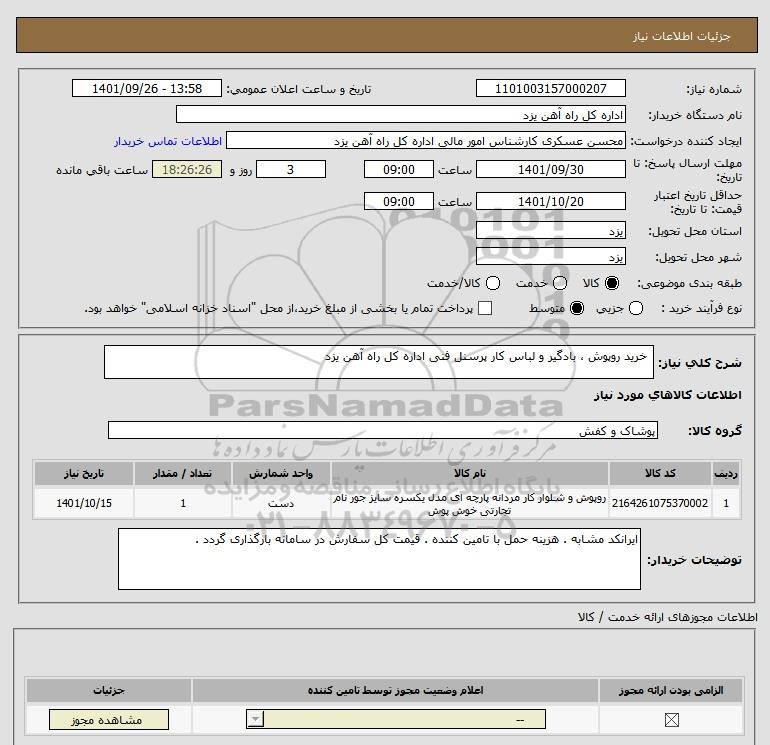This screenshot has width=770, height=745.
Task: Click the remaining time 18:26:26 field
Action: point(187,169)
